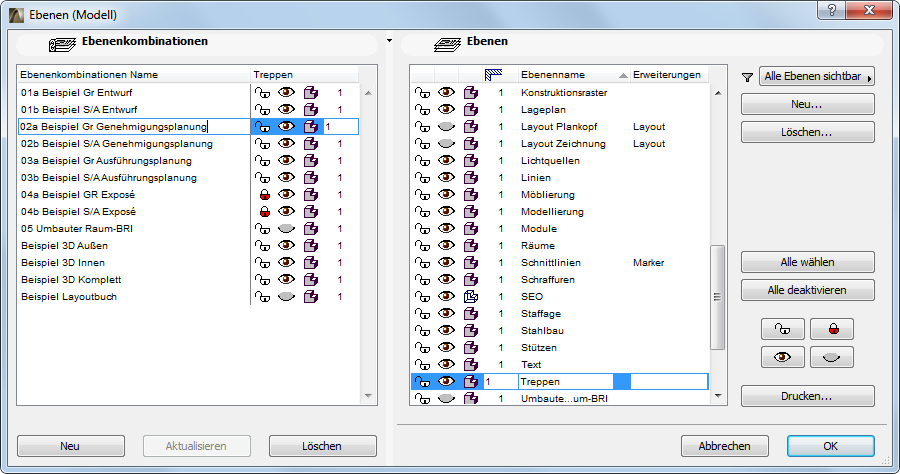Click the dialog help question mark button
900x474 pixels.
pyautogui.click(x=831, y=10)
